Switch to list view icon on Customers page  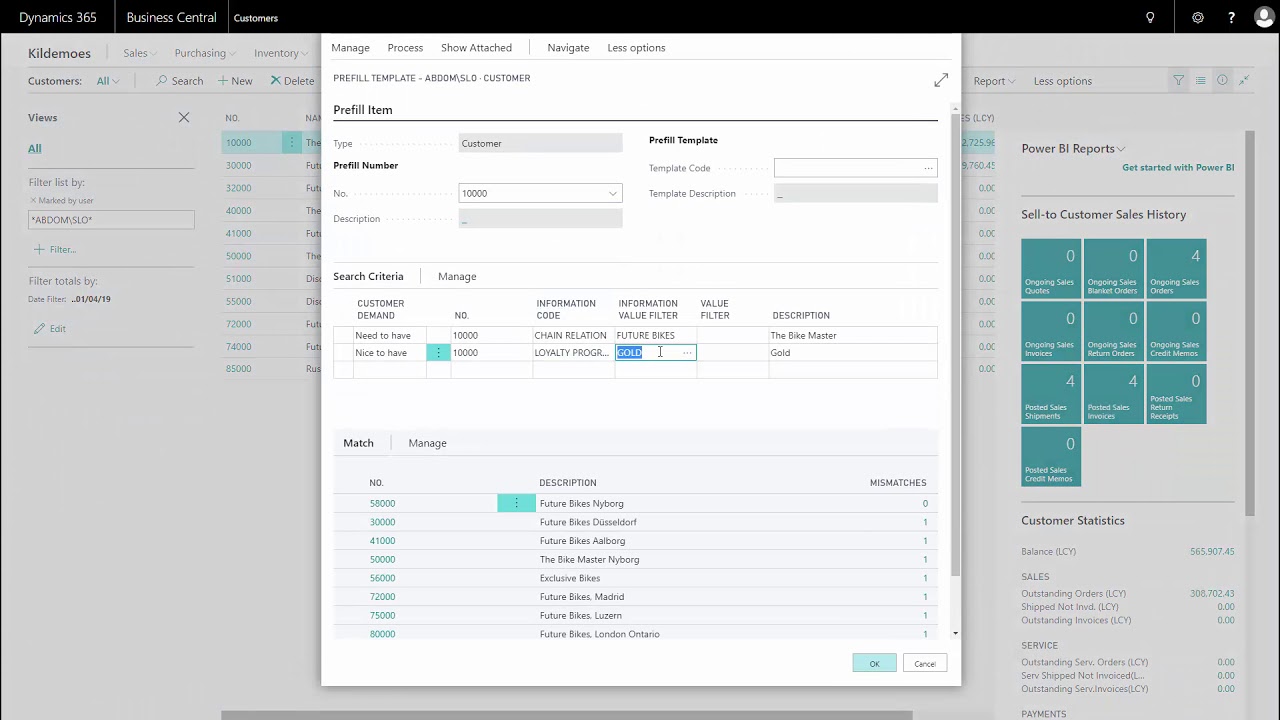(1201, 81)
